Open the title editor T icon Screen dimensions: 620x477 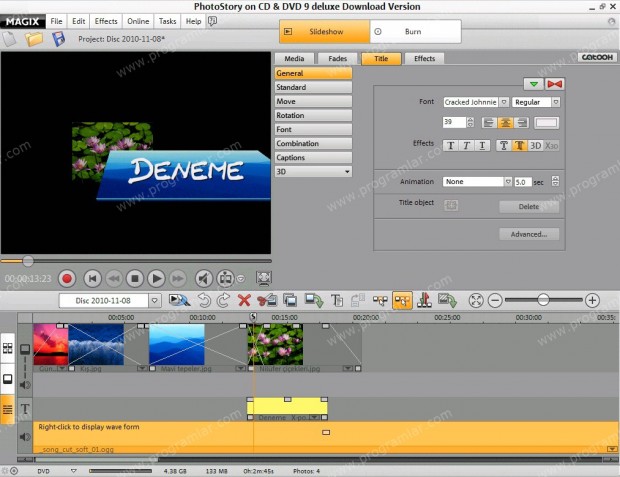(337, 301)
